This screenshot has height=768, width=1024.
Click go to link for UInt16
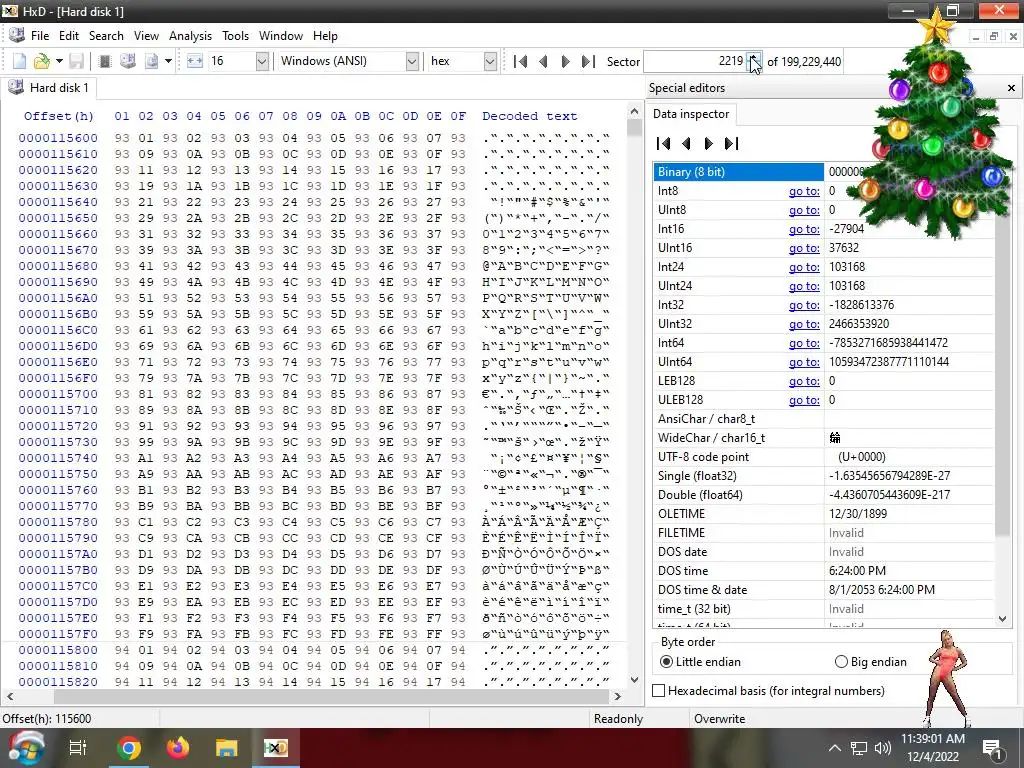coord(804,248)
